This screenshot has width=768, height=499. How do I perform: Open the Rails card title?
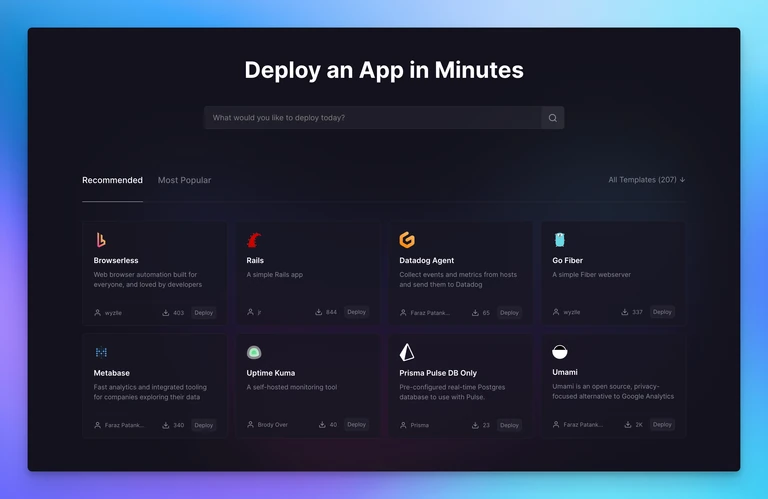tap(255, 261)
